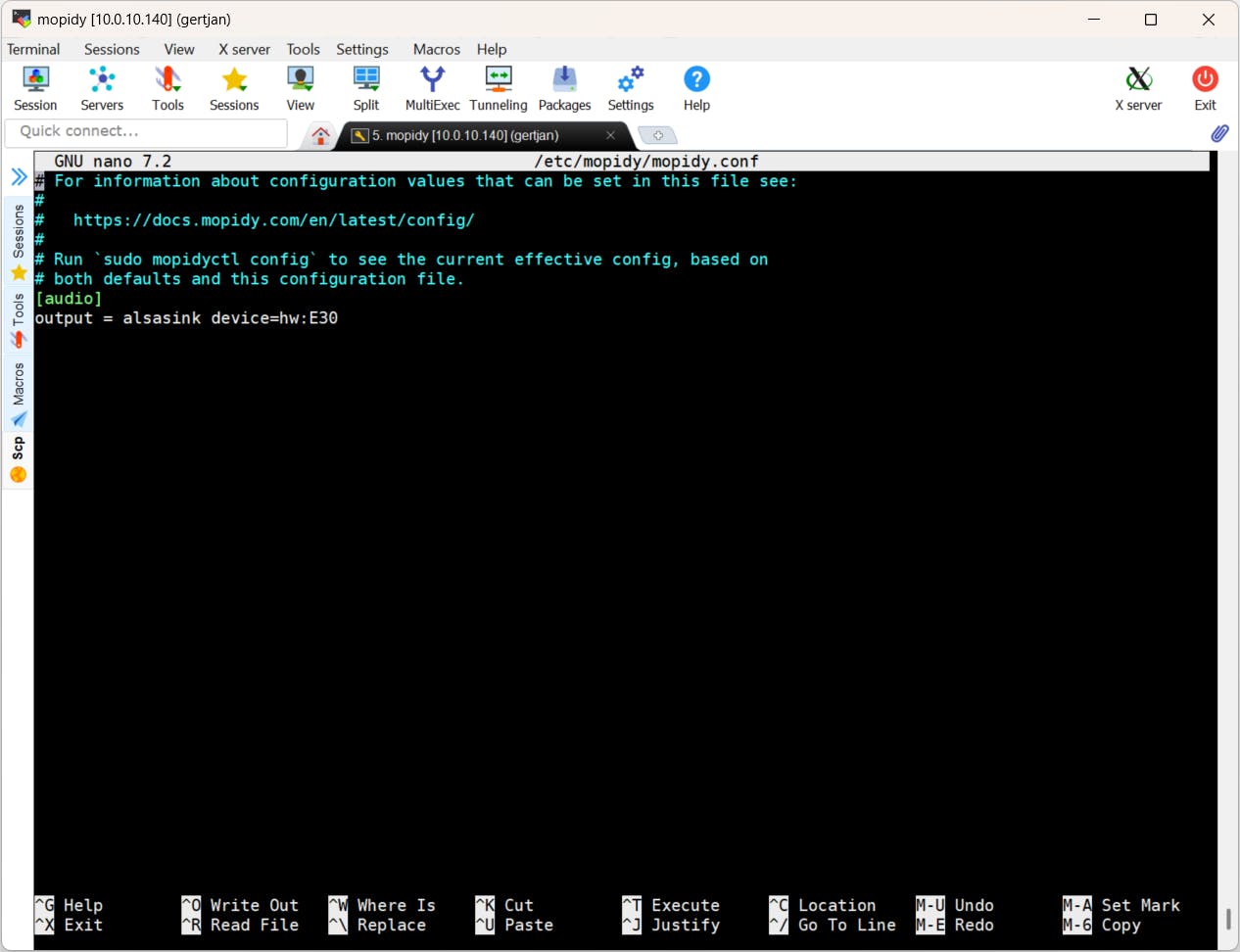Screen dimensions: 1240x952
Task: Maximize the MobaXterm window
Action: pos(1151,20)
